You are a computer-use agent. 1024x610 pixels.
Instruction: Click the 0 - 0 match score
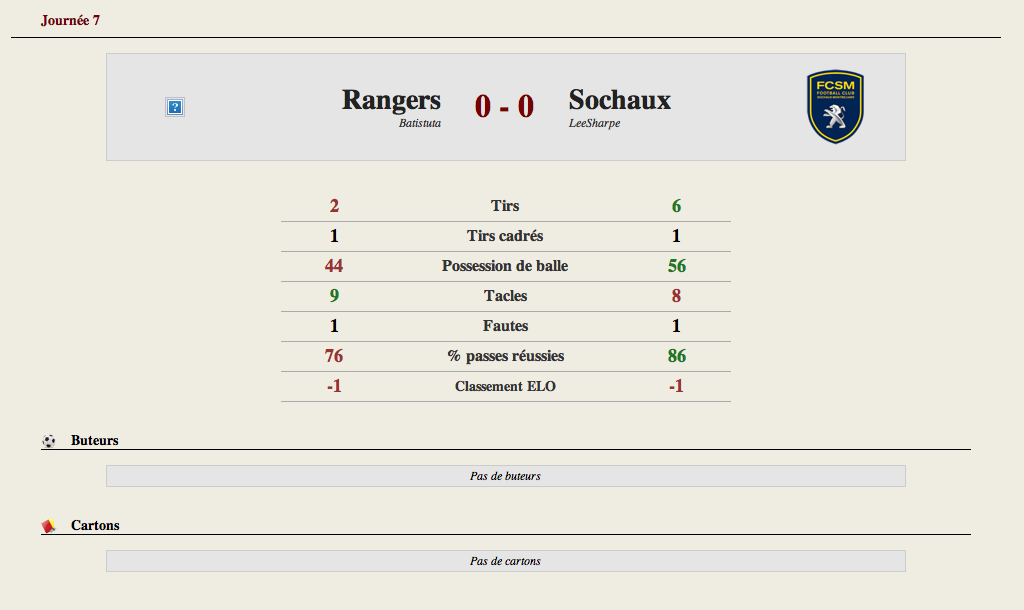[504, 106]
